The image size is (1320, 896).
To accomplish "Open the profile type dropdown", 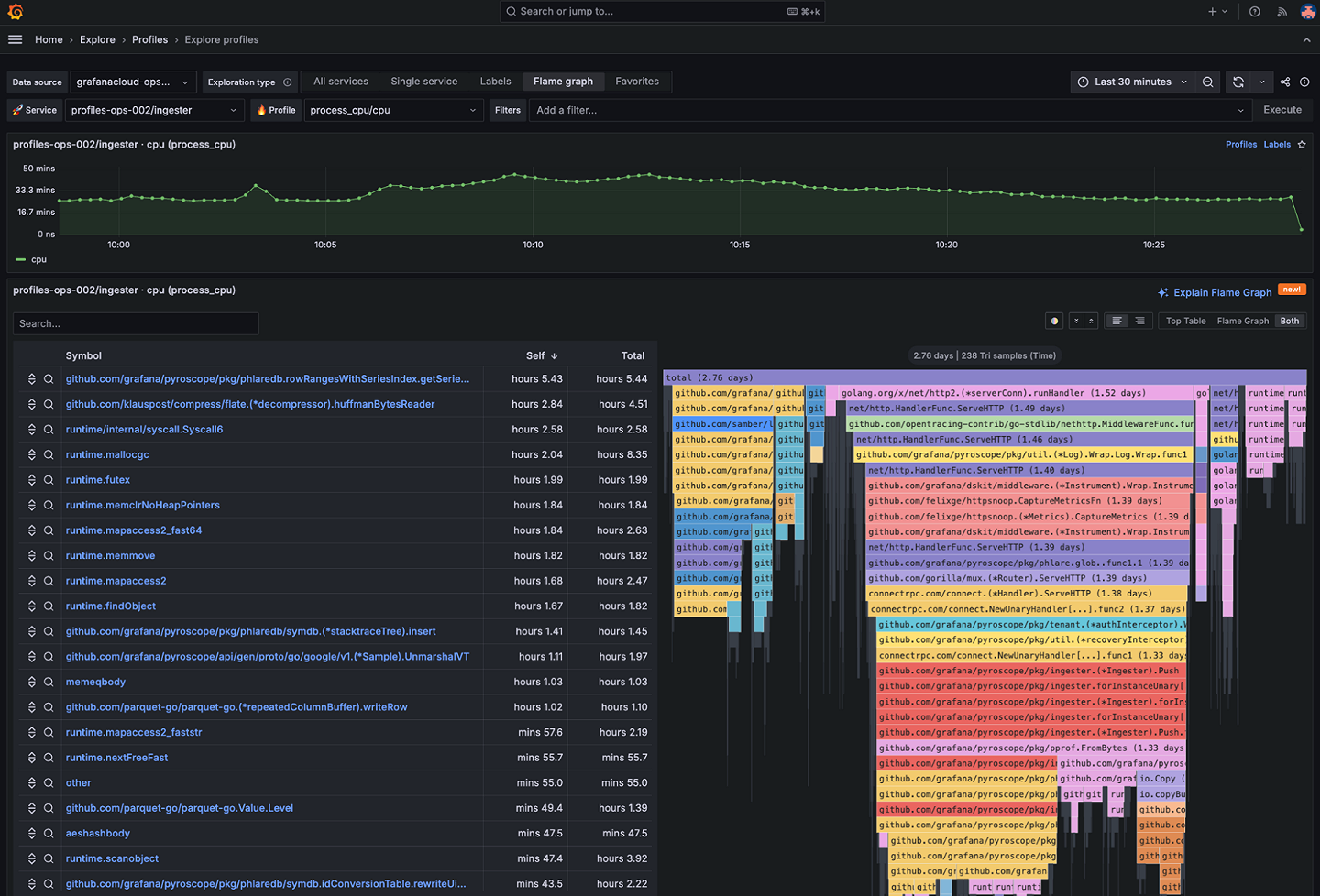I will 393,109.
